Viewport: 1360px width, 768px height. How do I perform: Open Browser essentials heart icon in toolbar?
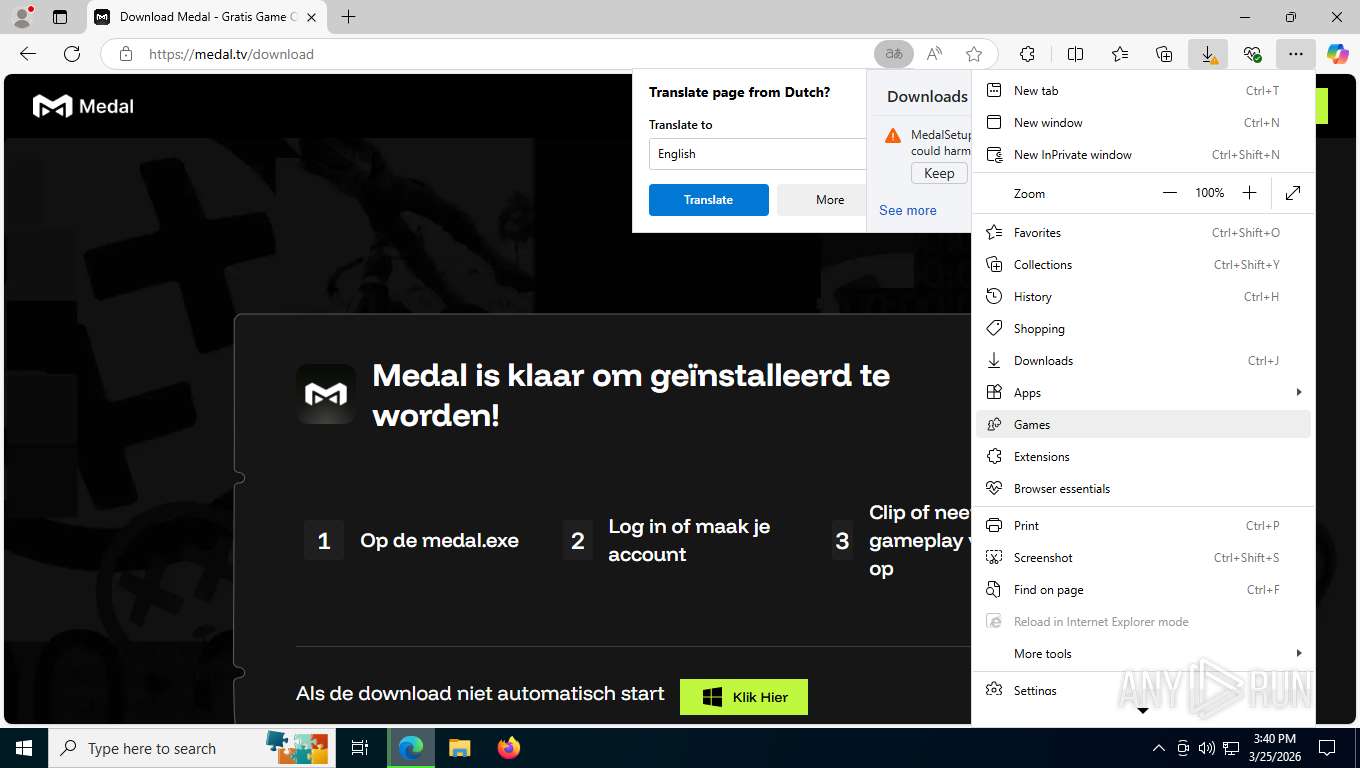[1252, 54]
